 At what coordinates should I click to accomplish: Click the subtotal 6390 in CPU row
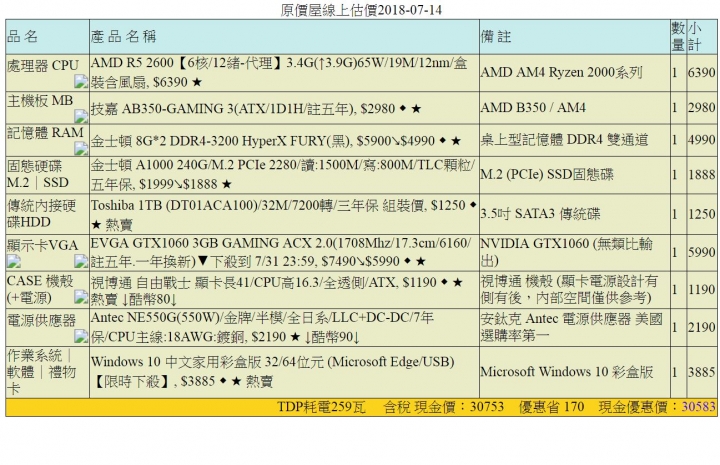pos(702,73)
